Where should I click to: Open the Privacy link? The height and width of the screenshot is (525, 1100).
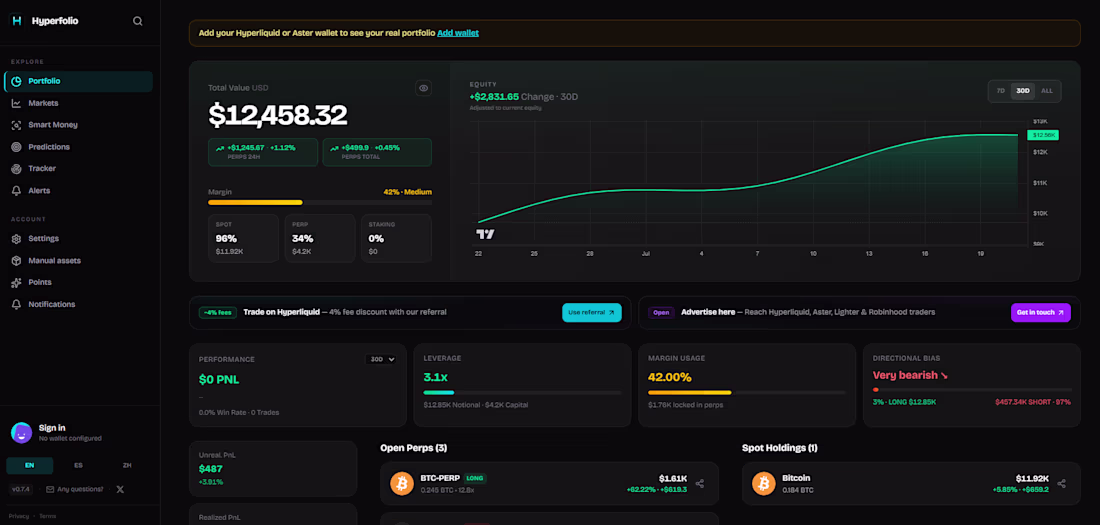click(x=19, y=516)
